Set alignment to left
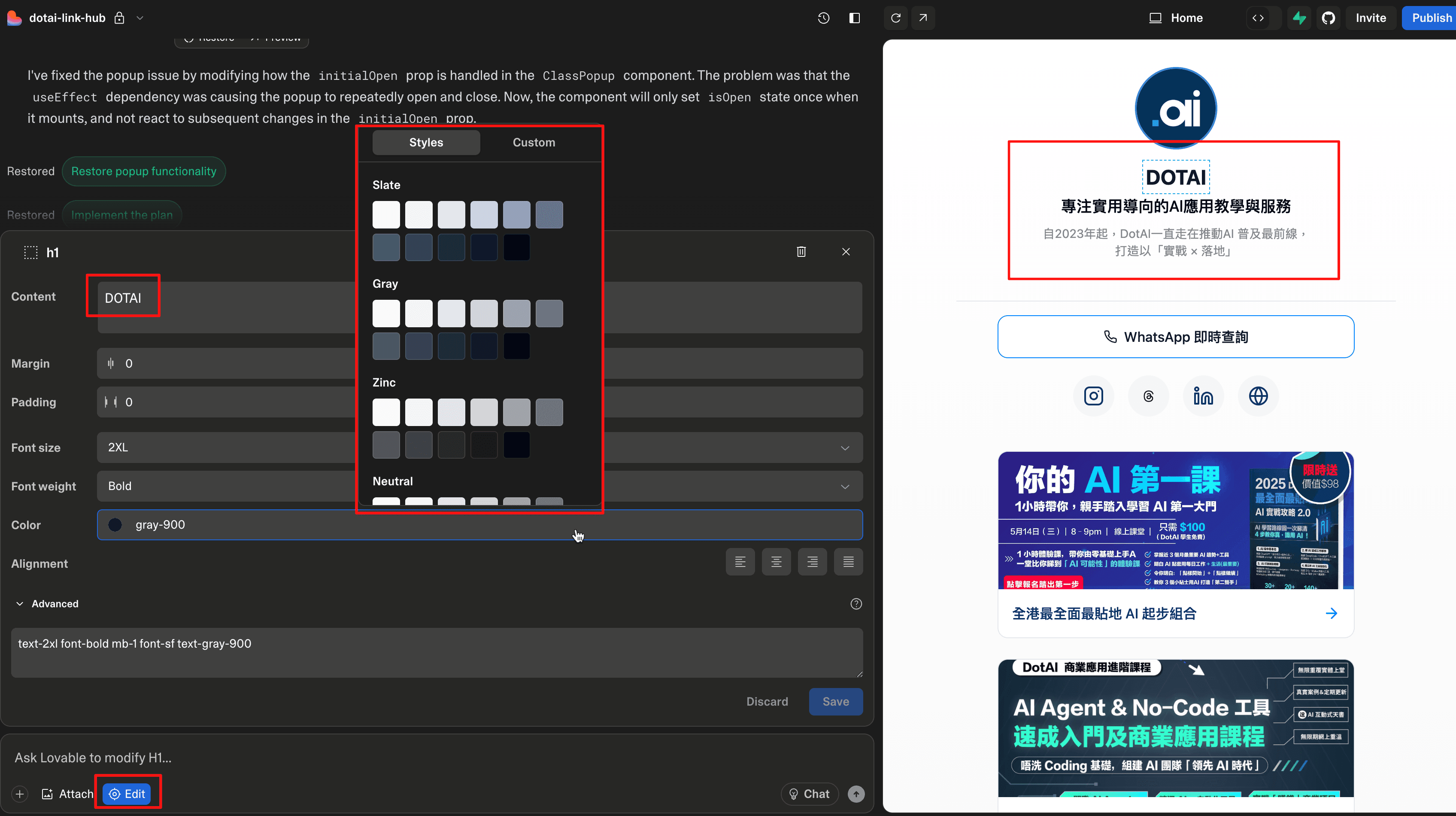Image resolution: width=1456 pixels, height=816 pixels. pos(740,562)
